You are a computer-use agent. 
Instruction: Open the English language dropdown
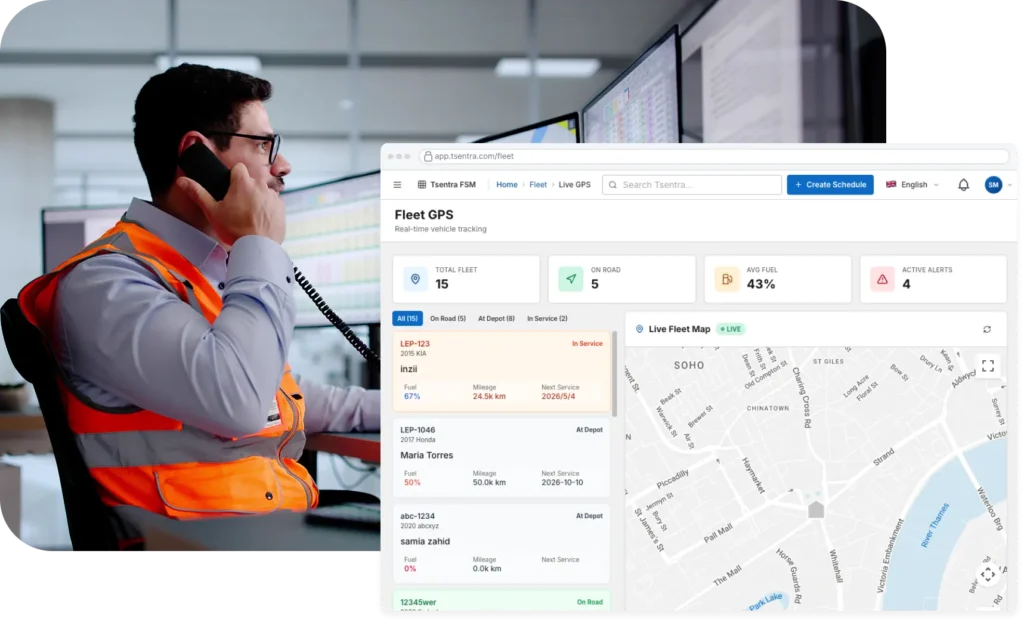912,185
